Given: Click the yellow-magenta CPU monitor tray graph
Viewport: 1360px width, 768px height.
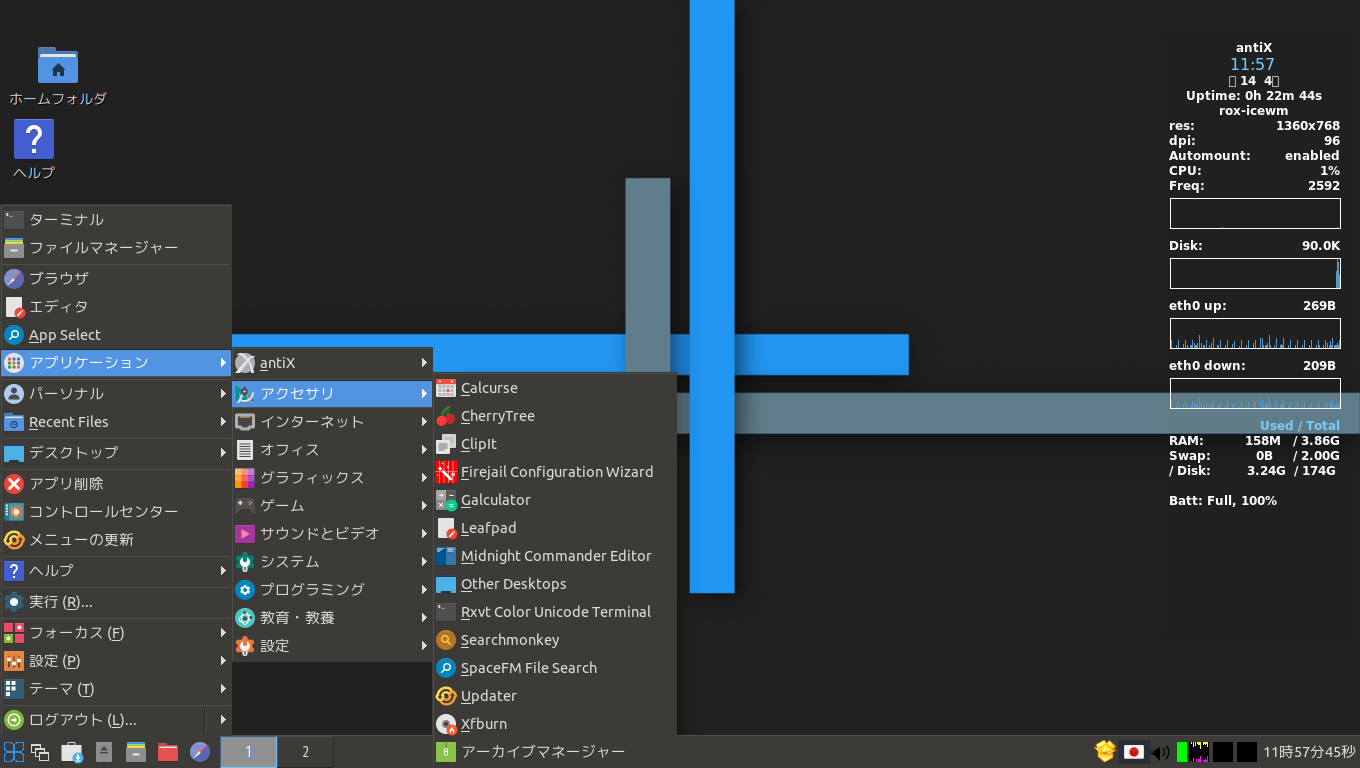Looking at the screenshot, I should tap(1200, 752).
